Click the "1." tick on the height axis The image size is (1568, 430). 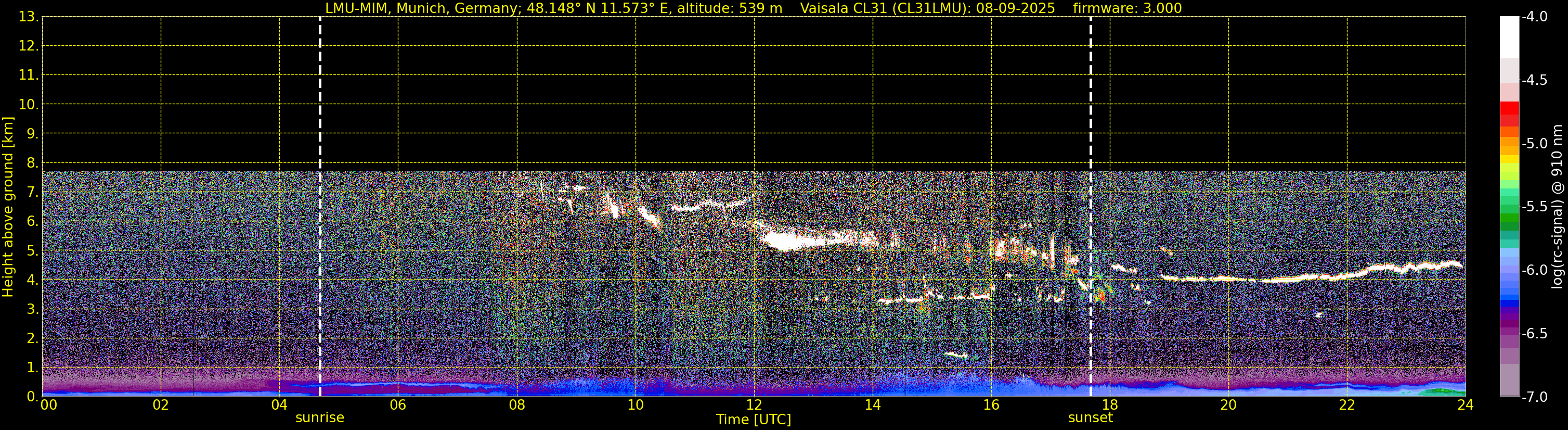click(x=32, y=367)
